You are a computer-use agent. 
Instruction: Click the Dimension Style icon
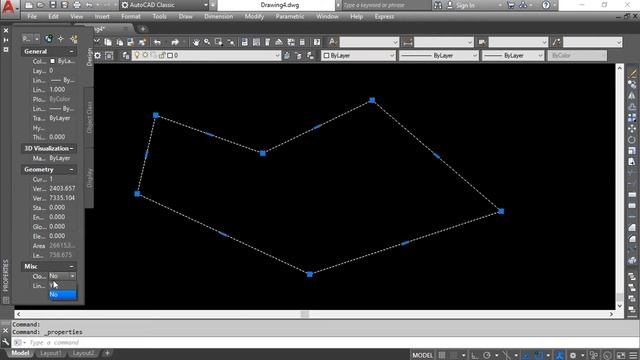407,42
